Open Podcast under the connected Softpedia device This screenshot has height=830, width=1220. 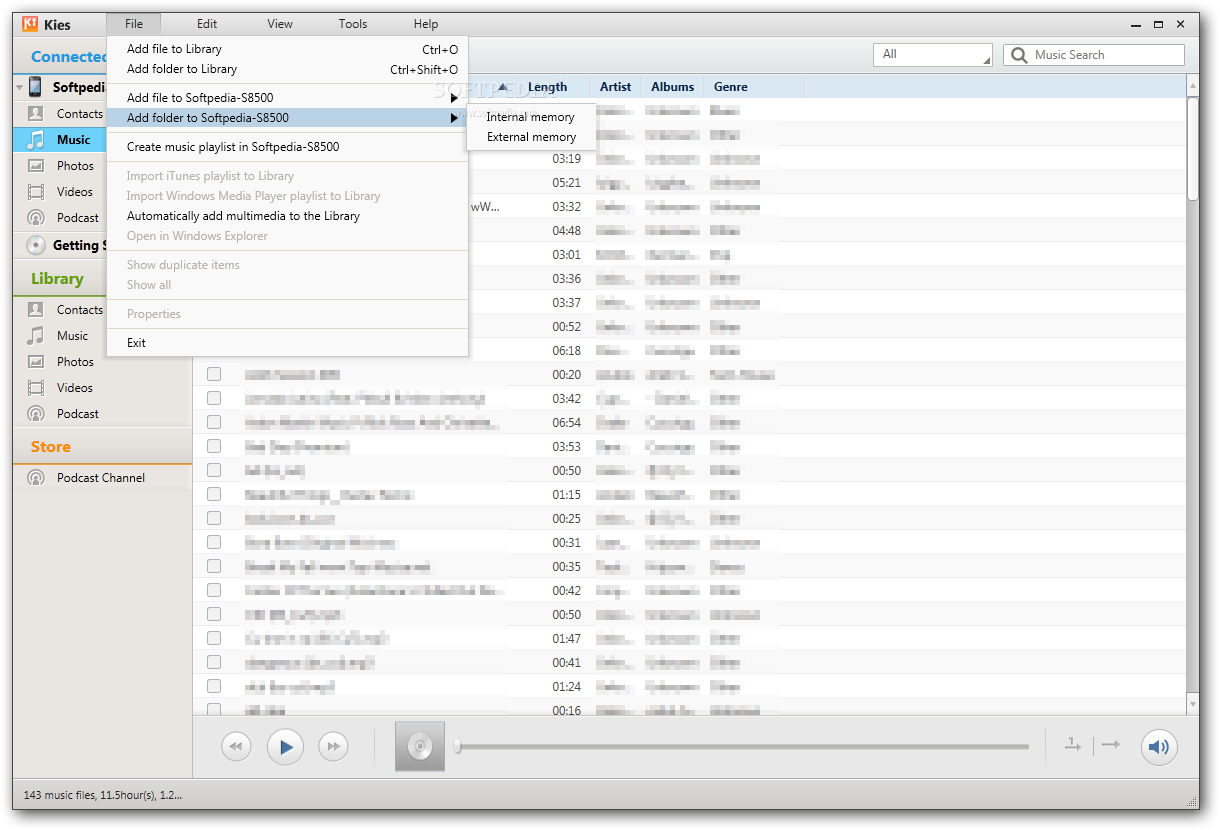77,218
